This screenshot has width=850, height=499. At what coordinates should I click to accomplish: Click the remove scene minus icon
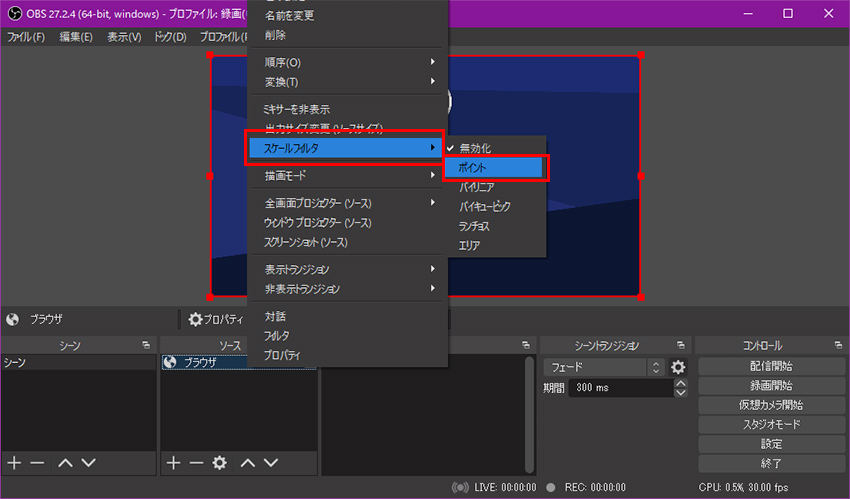[37, 463]
